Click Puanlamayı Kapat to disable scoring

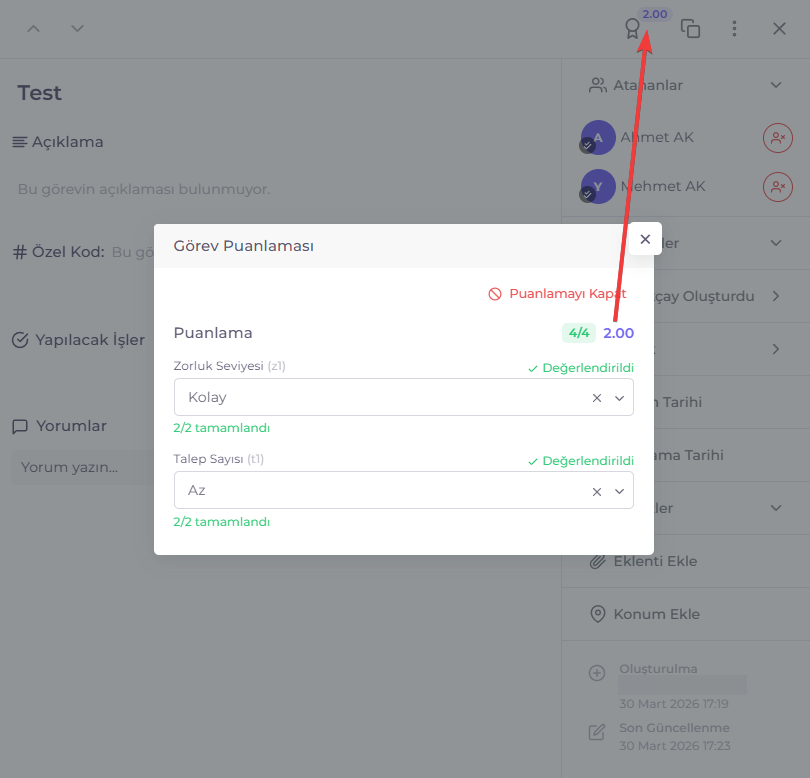[x=557, y=294]
